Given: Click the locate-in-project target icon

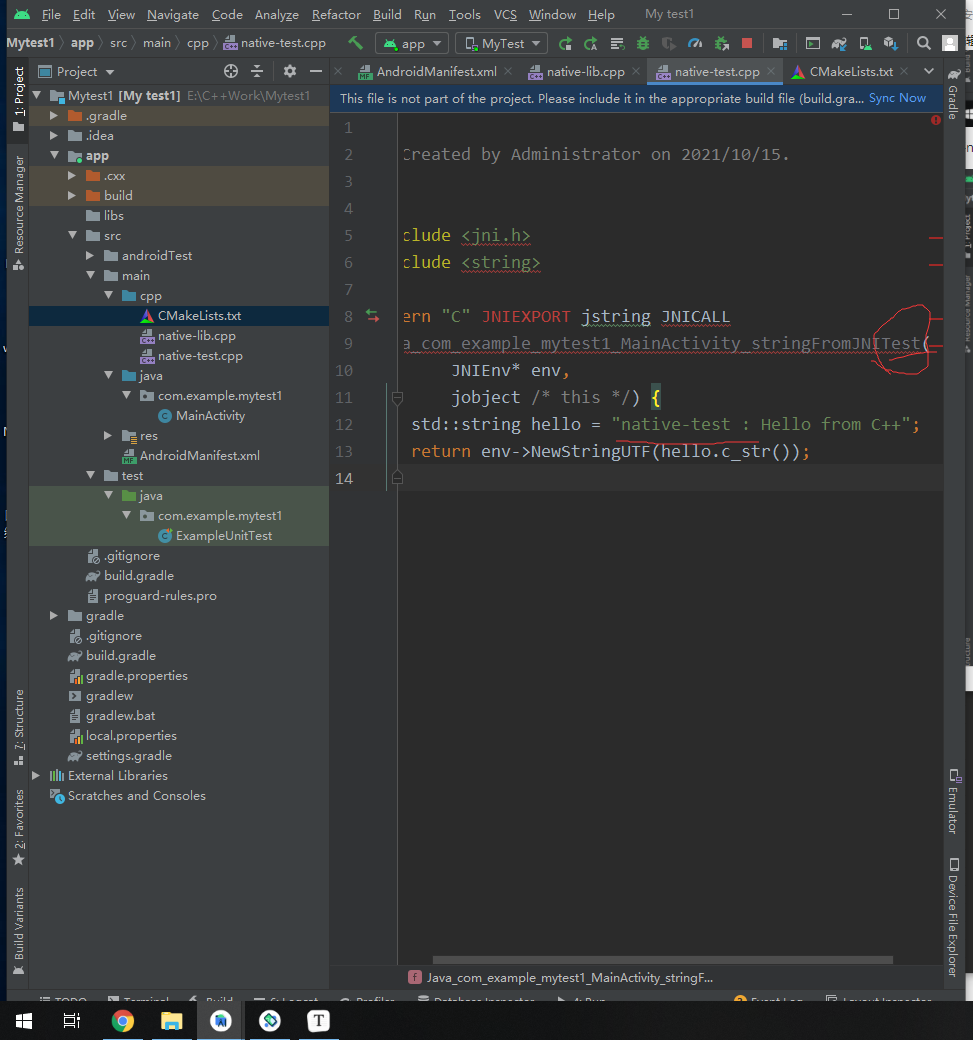Looking at the screenshot, I should [x=231, y=71].
